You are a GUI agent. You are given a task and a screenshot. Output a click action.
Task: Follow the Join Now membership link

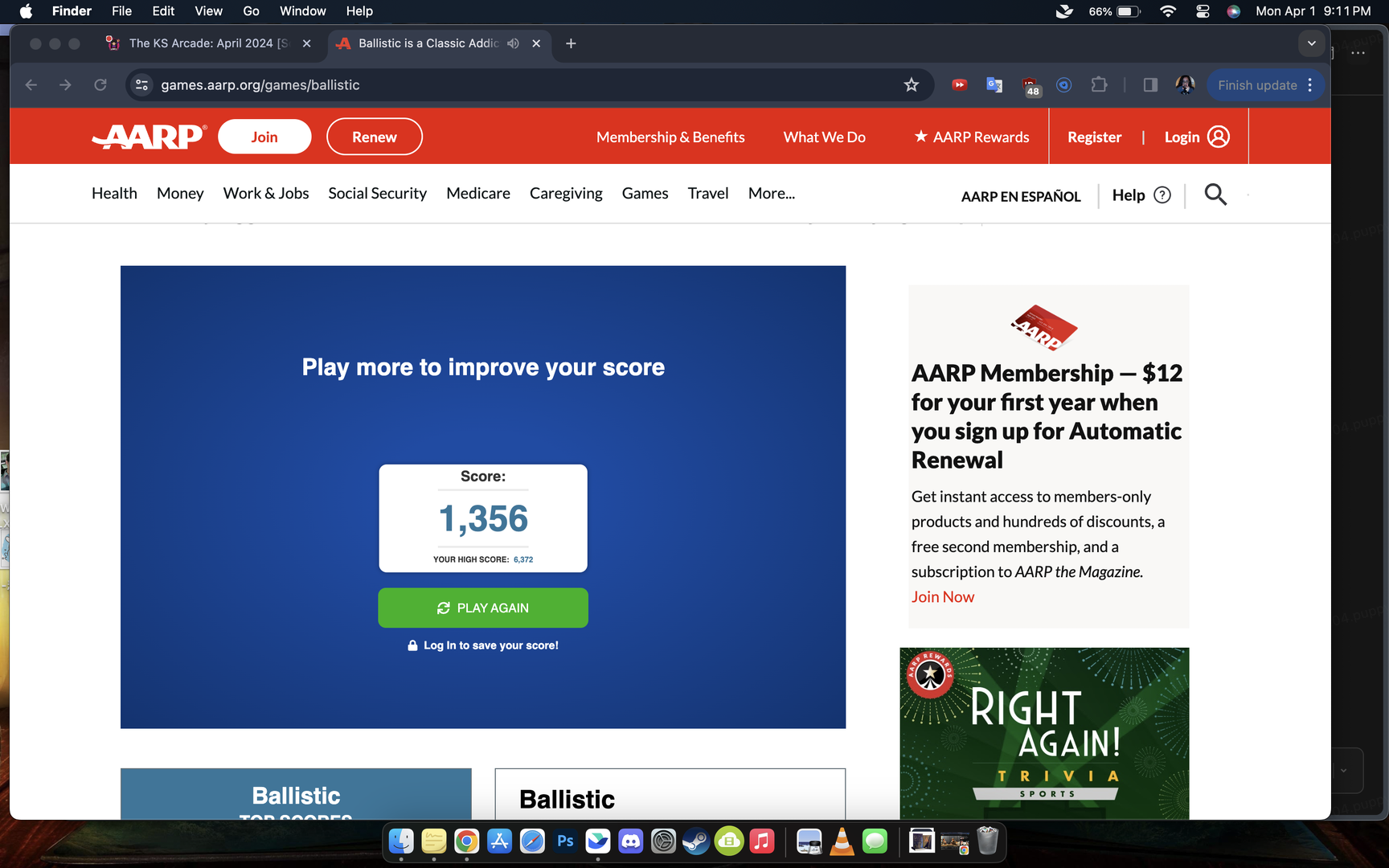click(943, 597)
